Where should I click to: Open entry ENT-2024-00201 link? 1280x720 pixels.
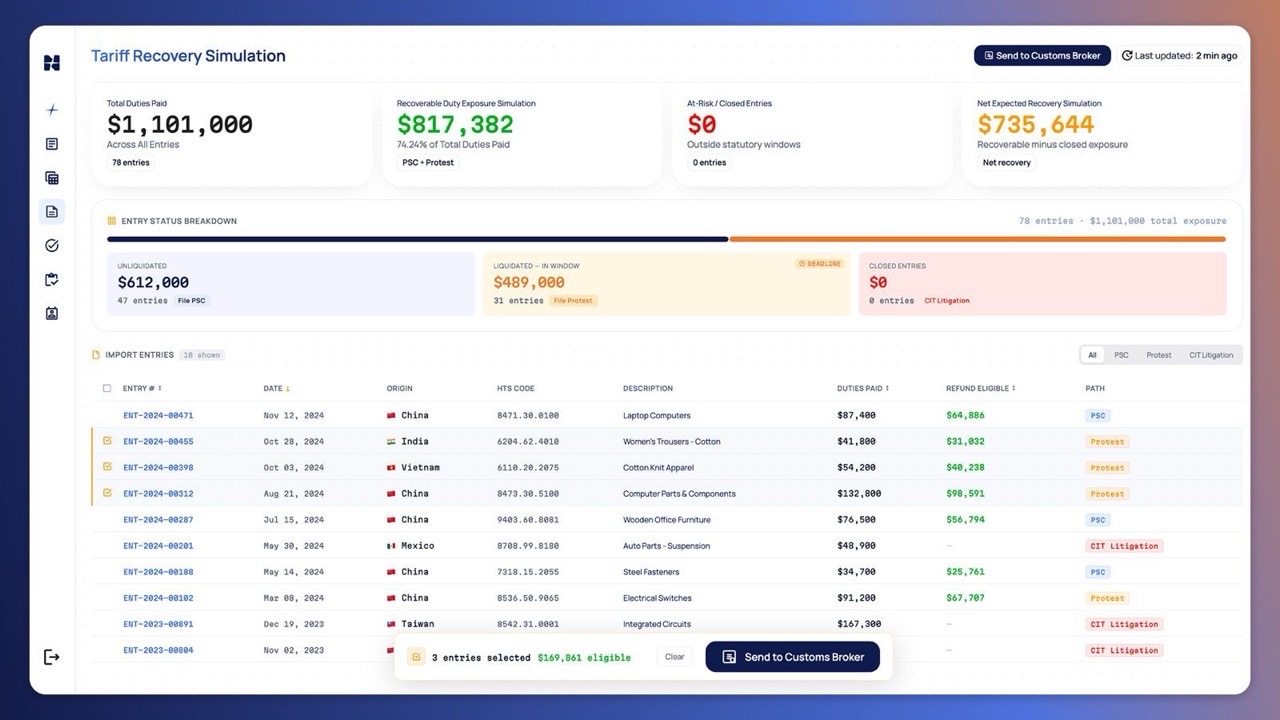(158, 546)
